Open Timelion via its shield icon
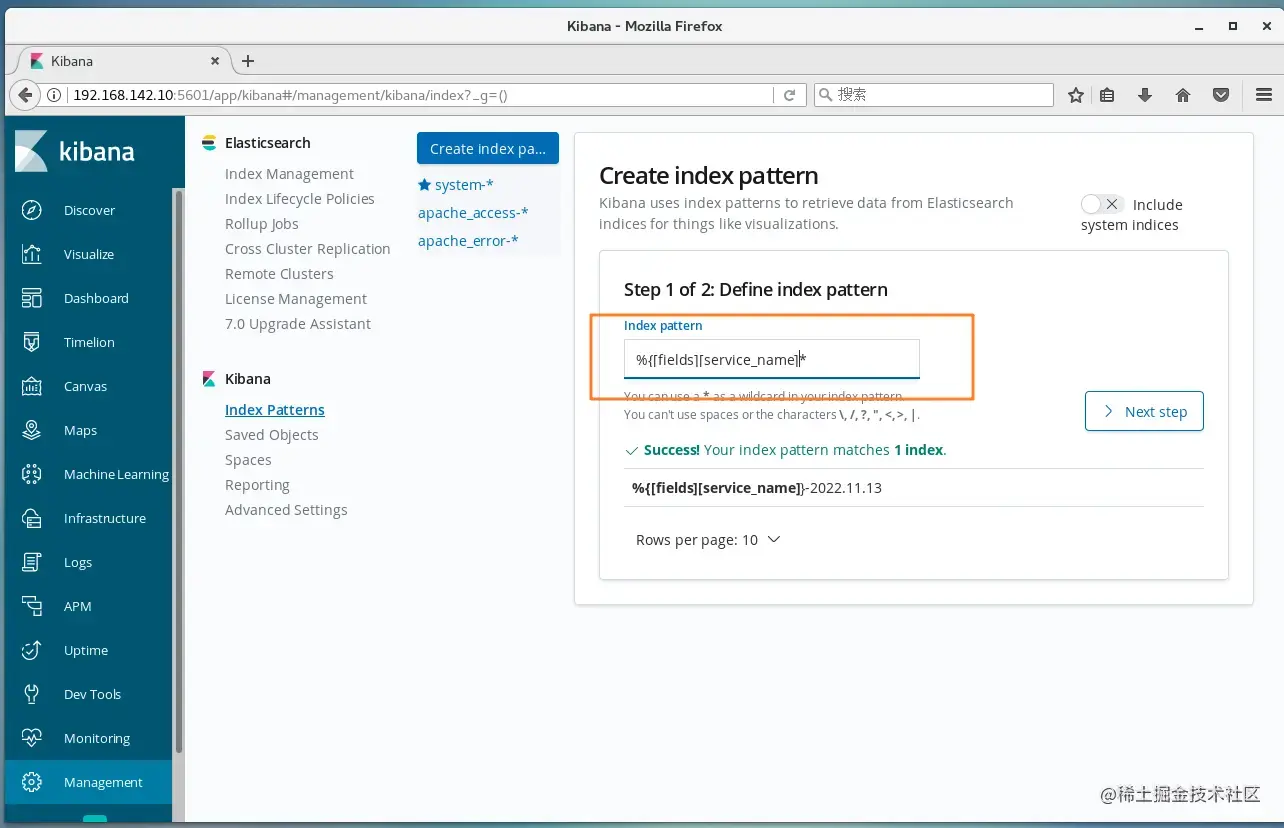Screen dimensions: 1284x828 32,342
